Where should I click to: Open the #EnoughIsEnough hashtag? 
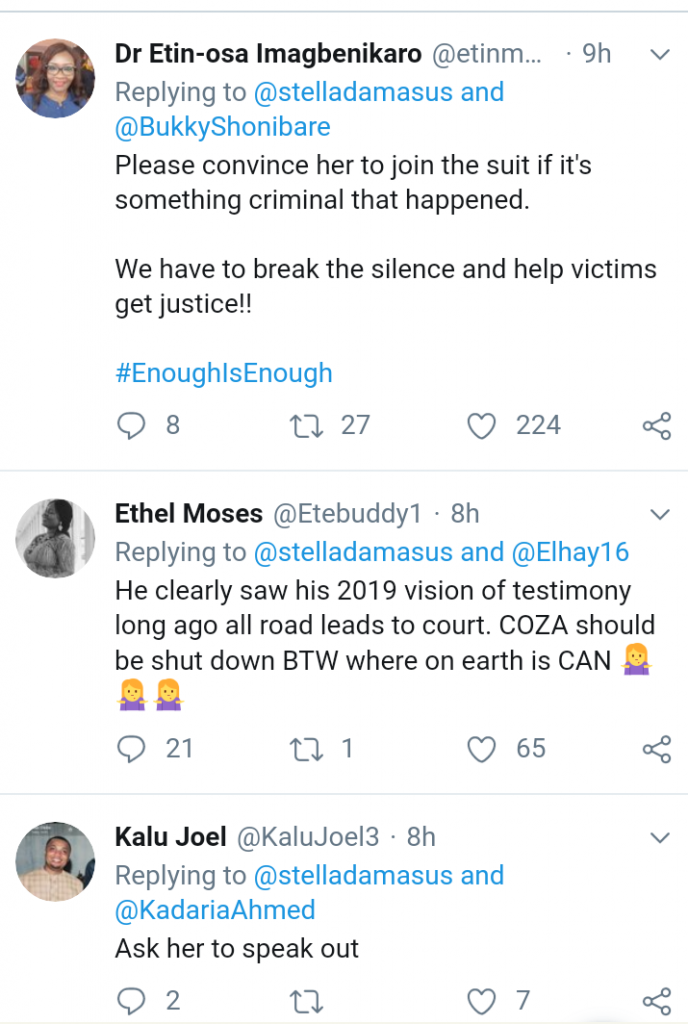point(223,374)
